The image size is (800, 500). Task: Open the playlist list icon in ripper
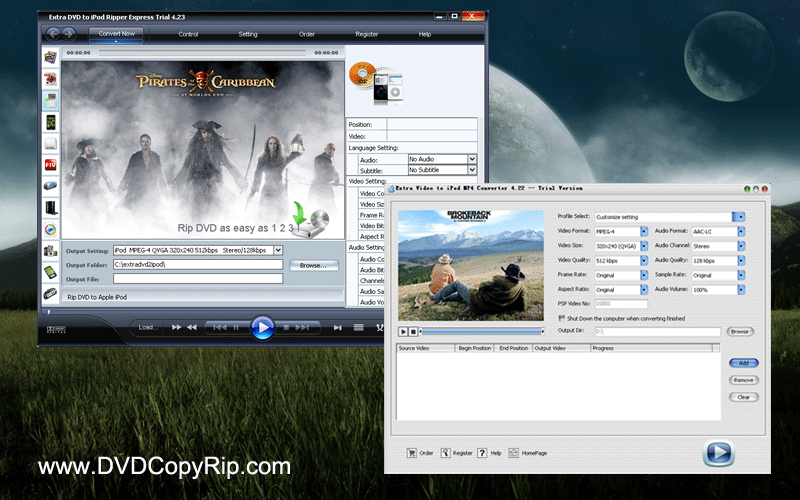click(x=359, y=328)
